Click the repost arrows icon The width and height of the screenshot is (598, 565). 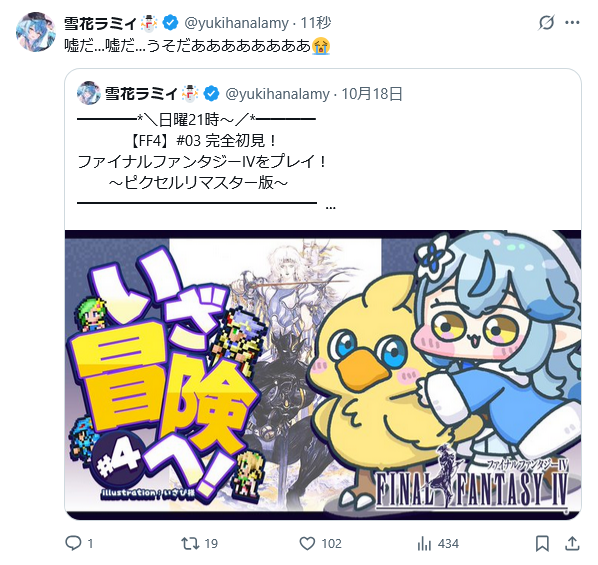click(x=190, y=543)
